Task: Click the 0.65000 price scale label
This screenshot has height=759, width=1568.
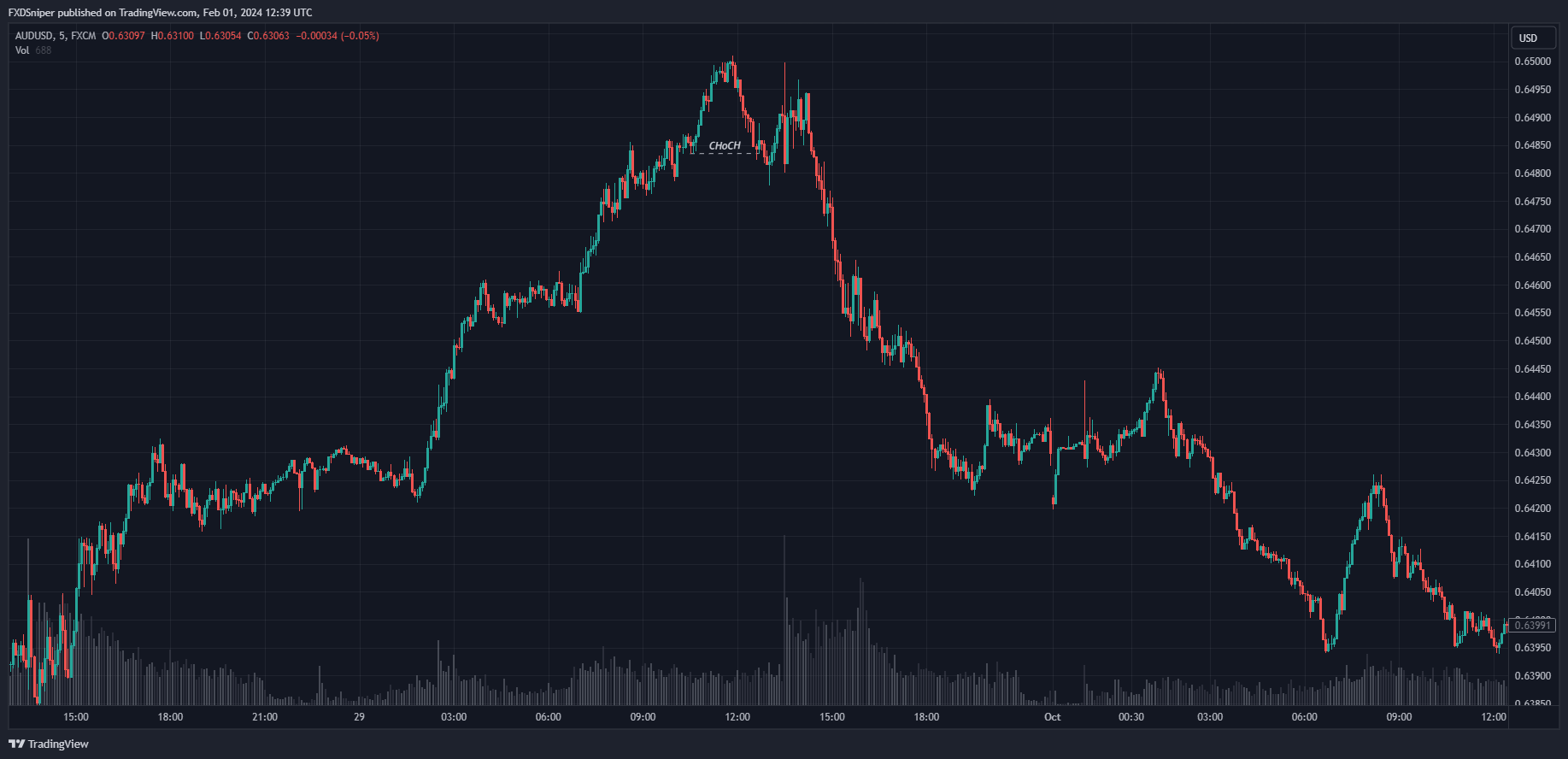Action: pyautogui.click(x=1532, y=62)
